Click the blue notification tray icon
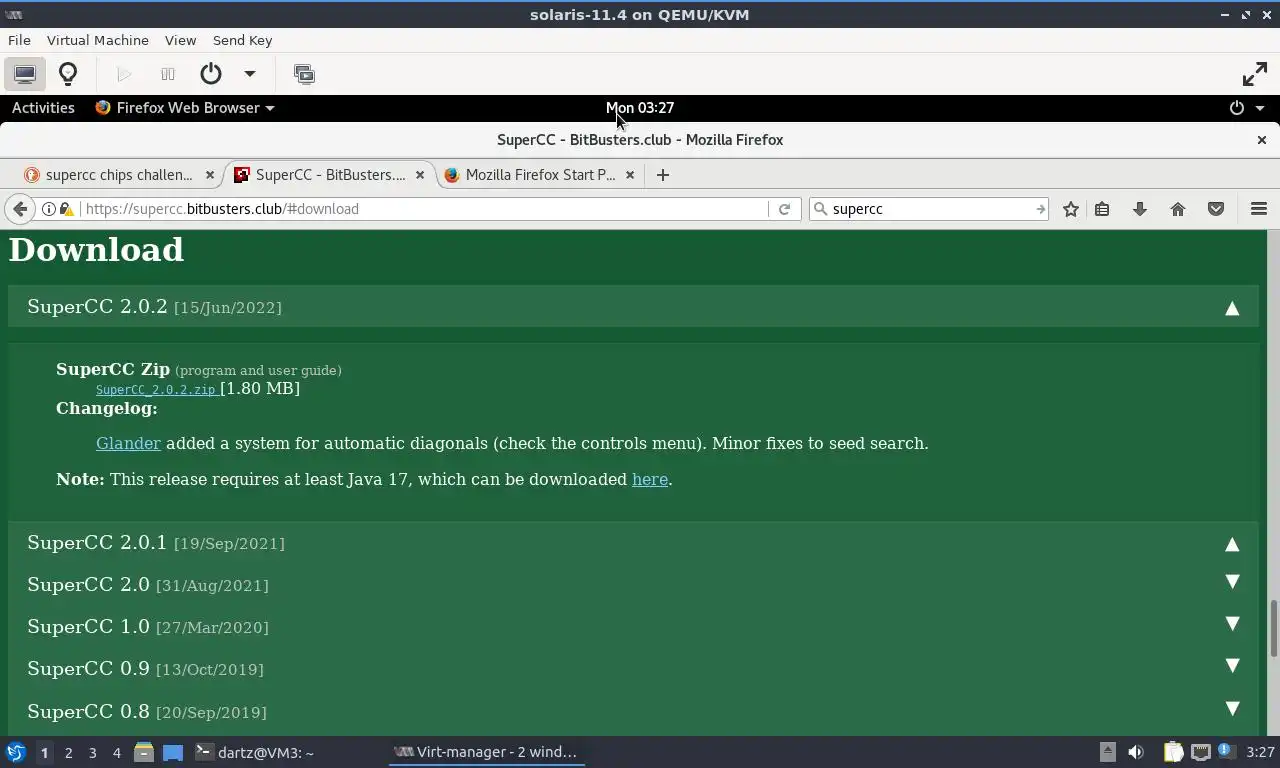Screen dimensions: 1280x768 (1226, 752)
